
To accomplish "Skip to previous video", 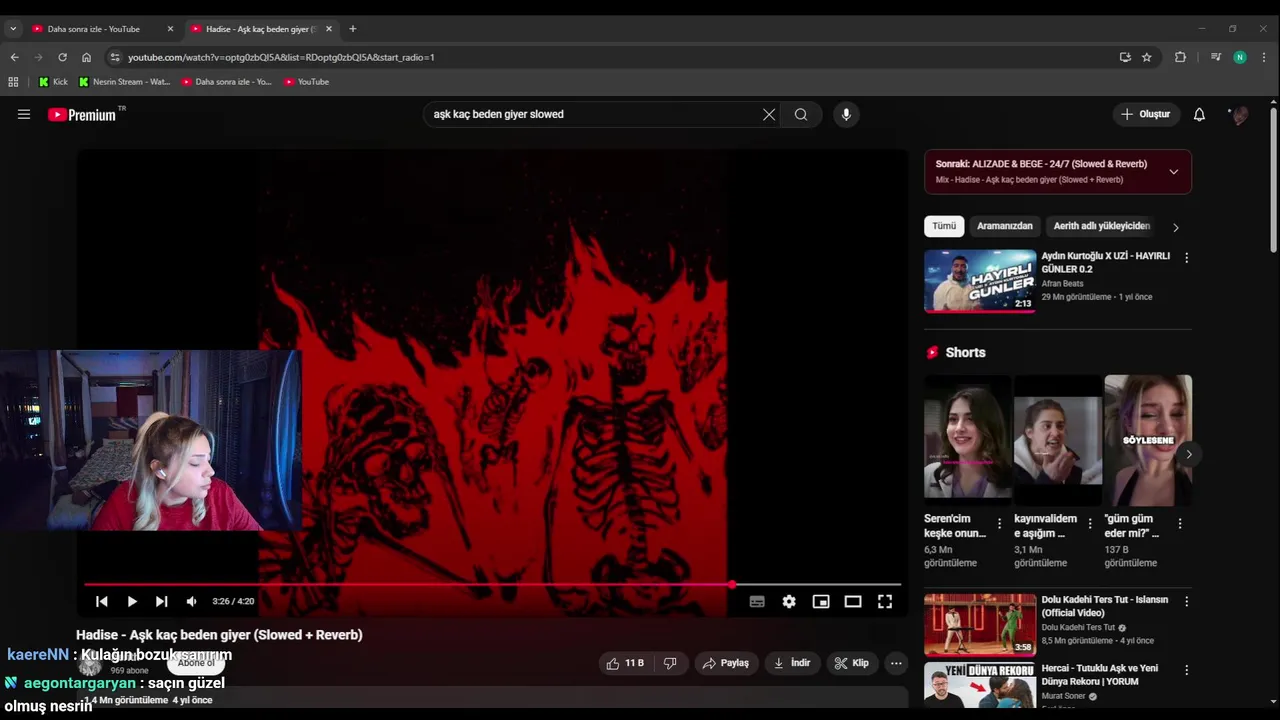I will 102,601.
